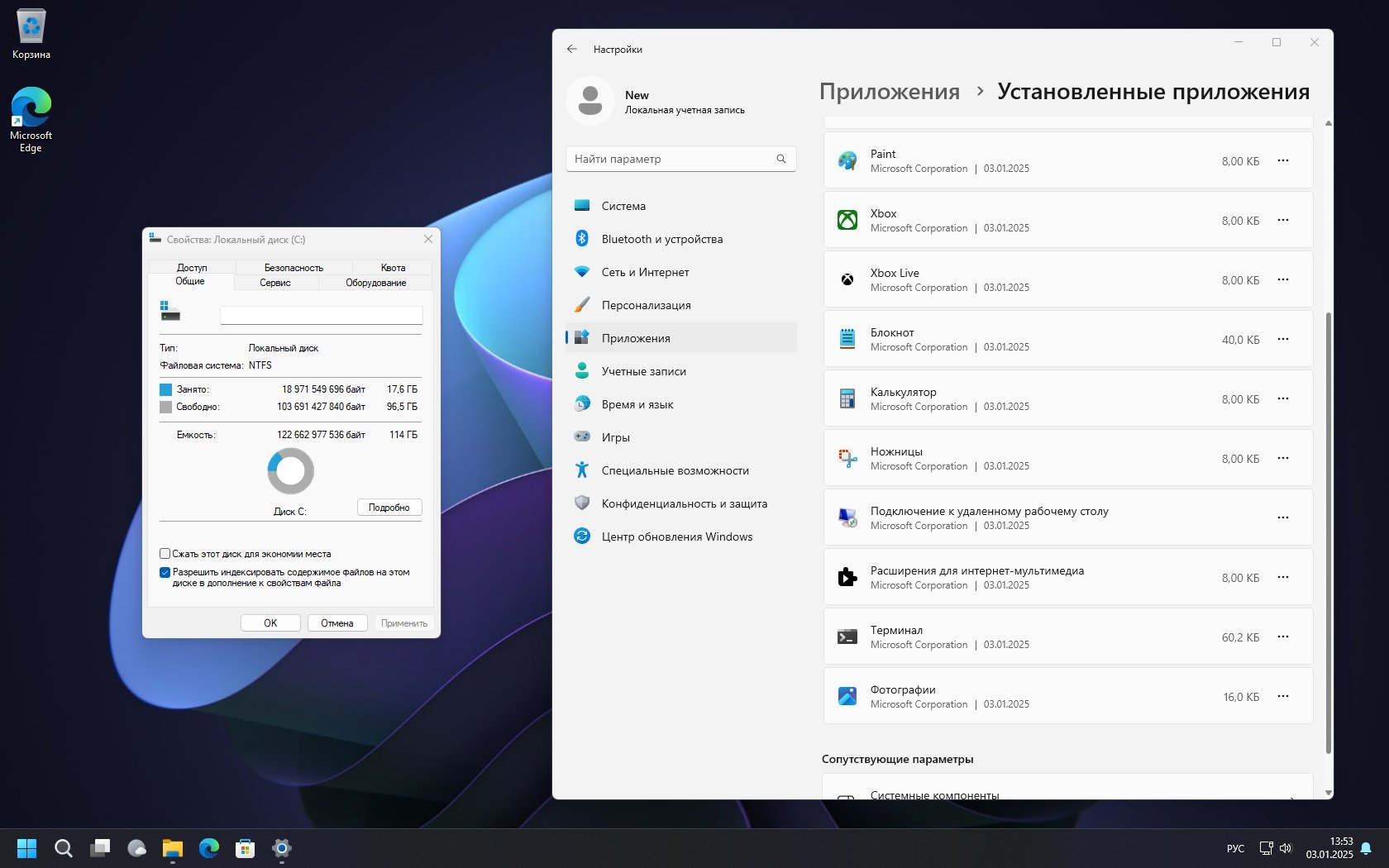Viewport: 1389px width, 868px height.
Task: Click the Приложения breadcrumb link
Action: (x=890, y=92)
